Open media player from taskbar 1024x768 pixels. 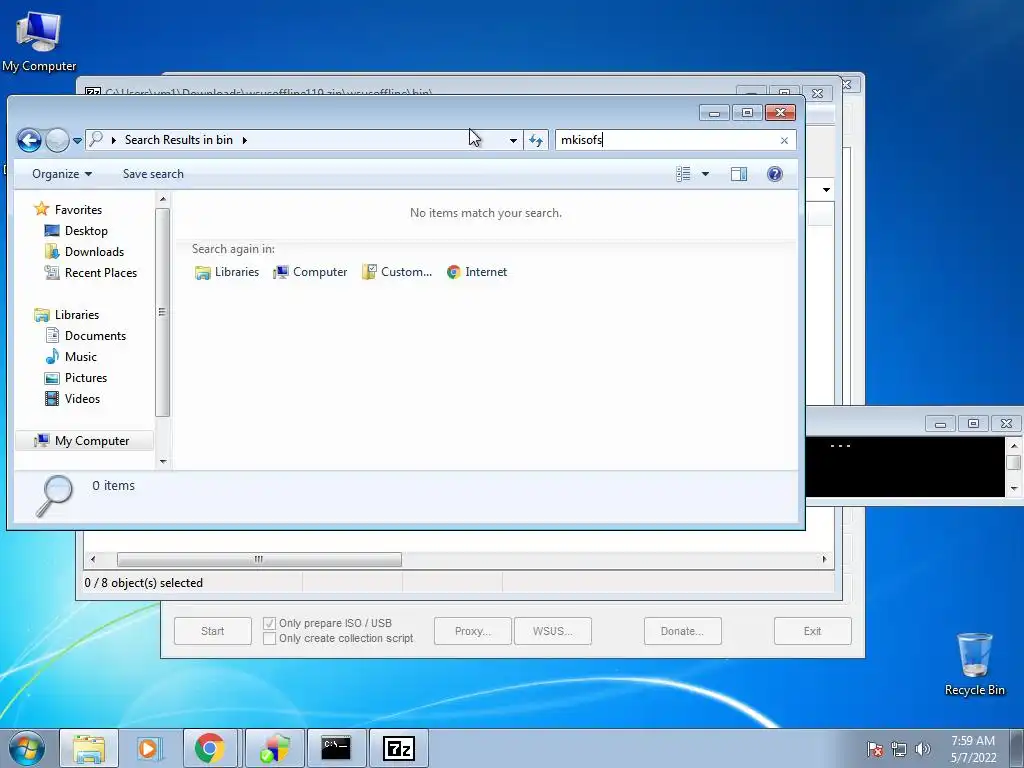tap(149, 748)
